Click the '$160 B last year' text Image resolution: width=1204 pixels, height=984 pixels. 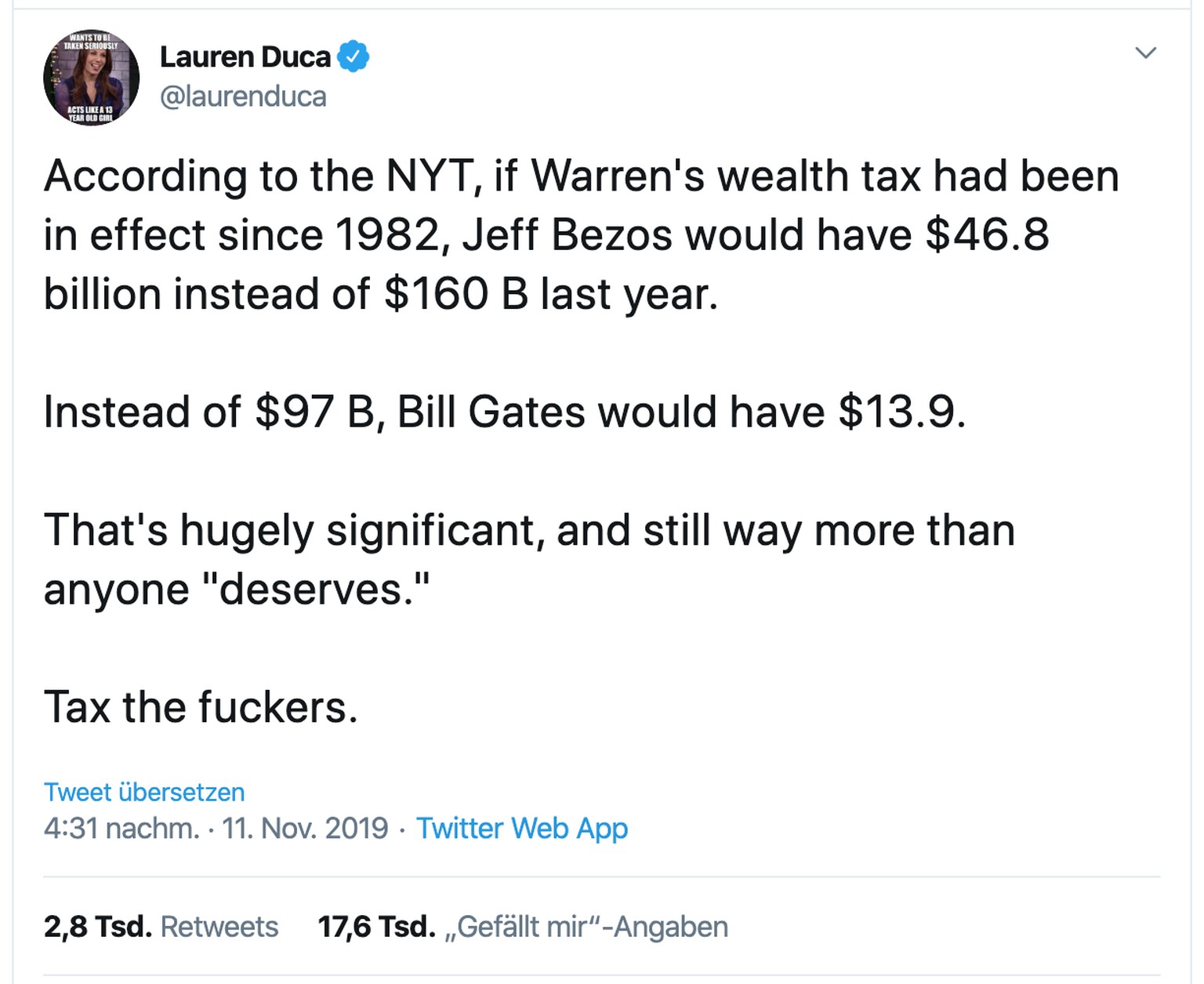(550, 294)
